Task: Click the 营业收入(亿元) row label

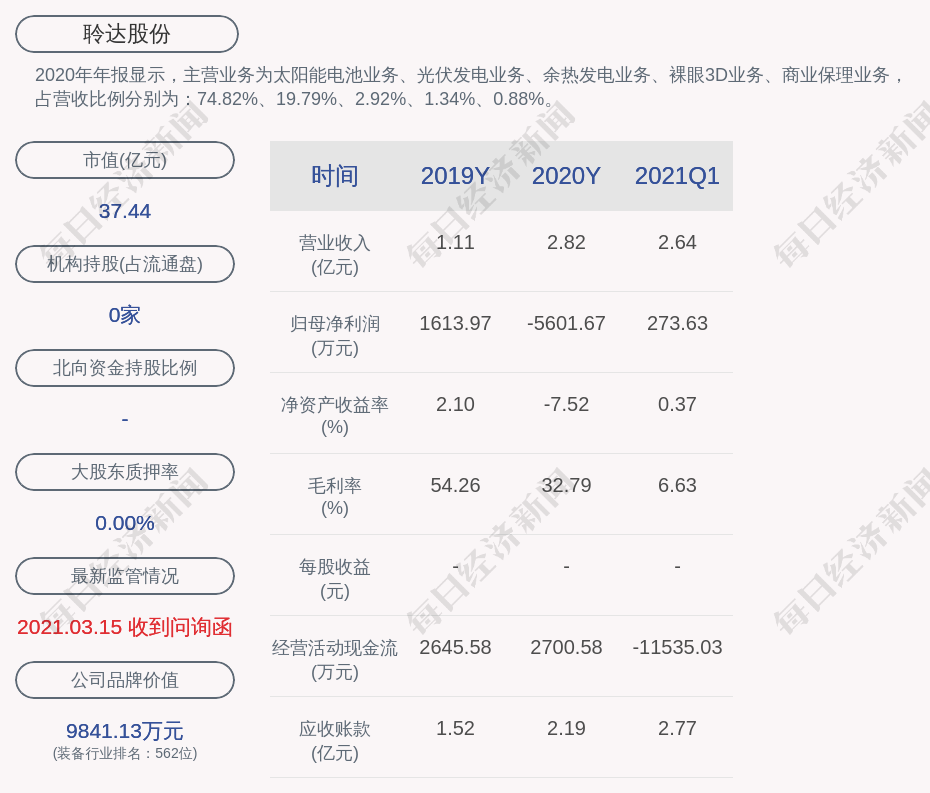Action: [335, 255]
